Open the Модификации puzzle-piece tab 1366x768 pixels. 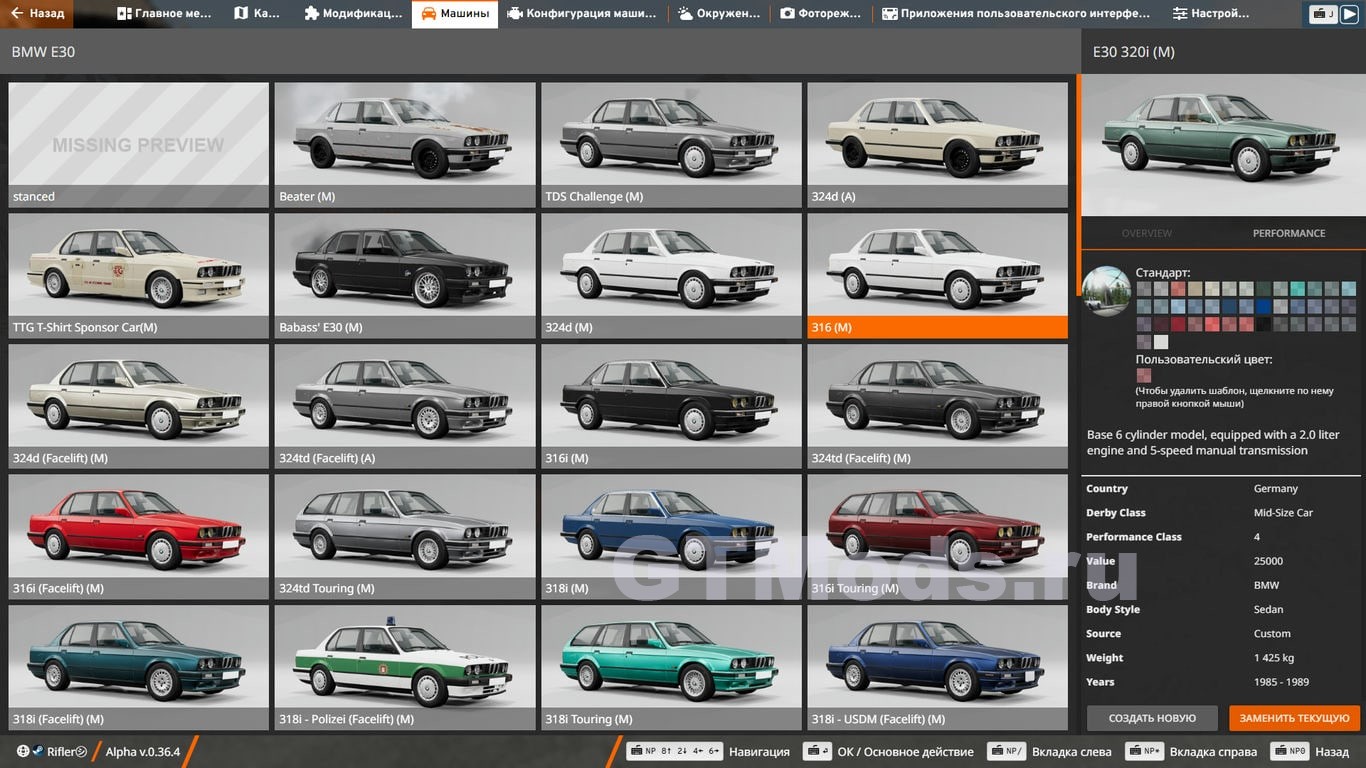353,14
